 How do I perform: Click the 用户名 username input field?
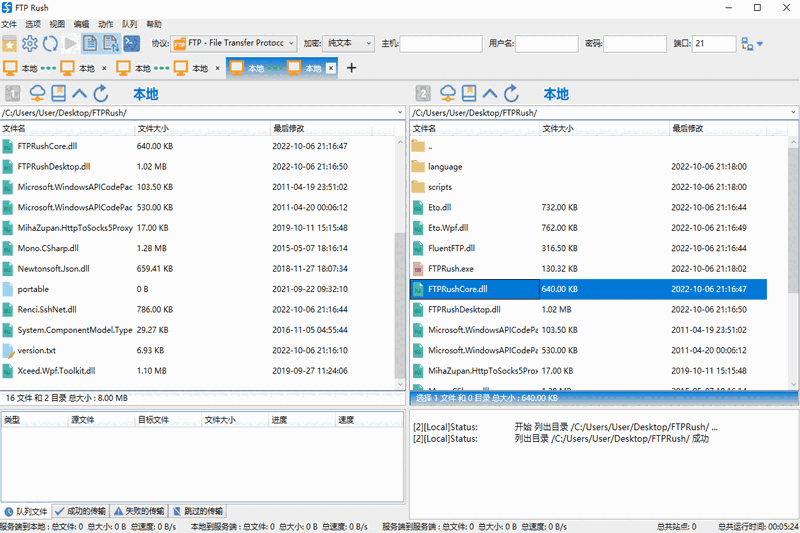tap(546, 44)
